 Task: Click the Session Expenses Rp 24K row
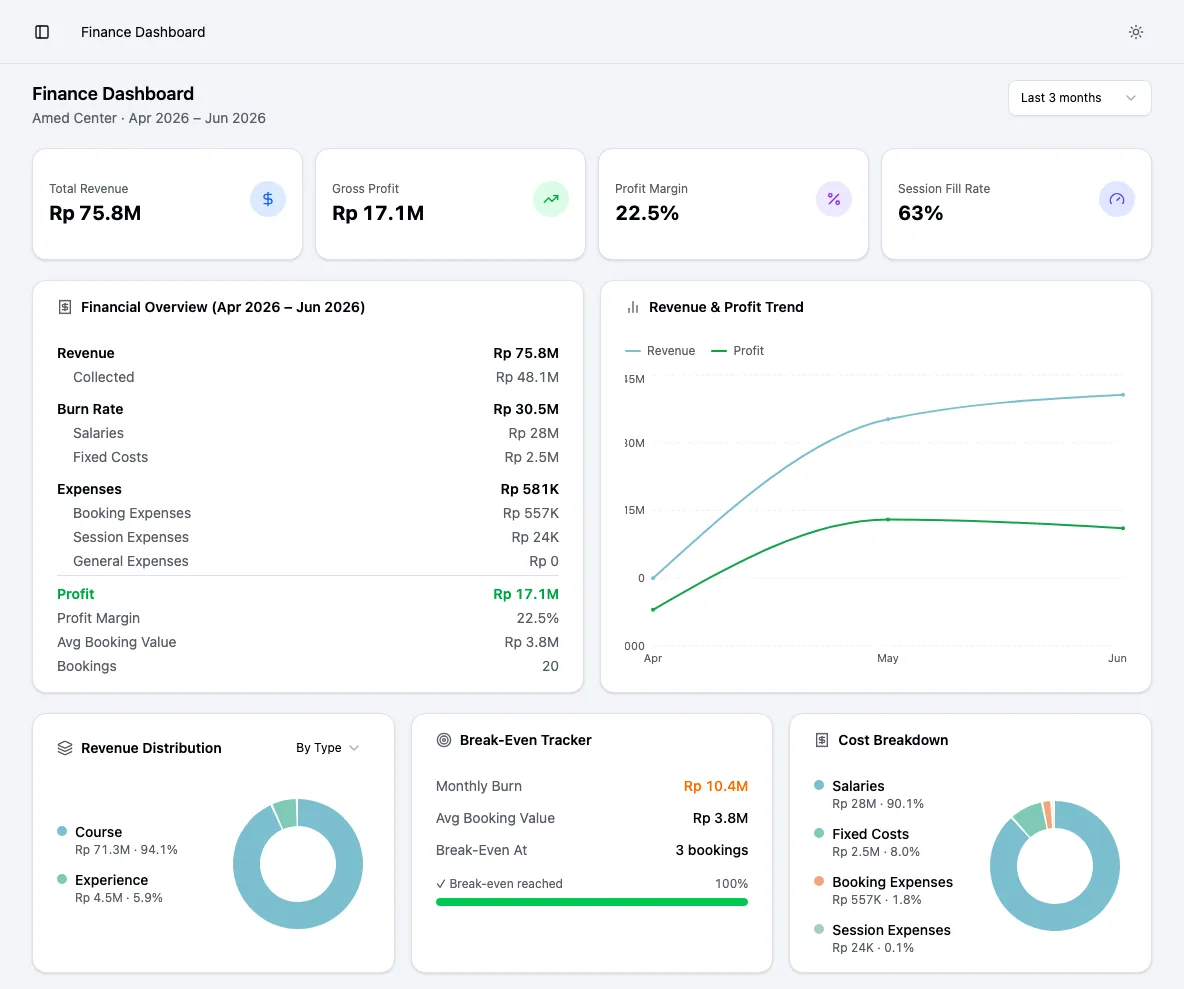308,538
